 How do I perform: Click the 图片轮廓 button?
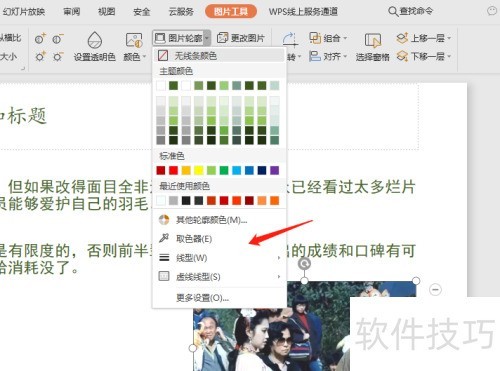point(179,38)
